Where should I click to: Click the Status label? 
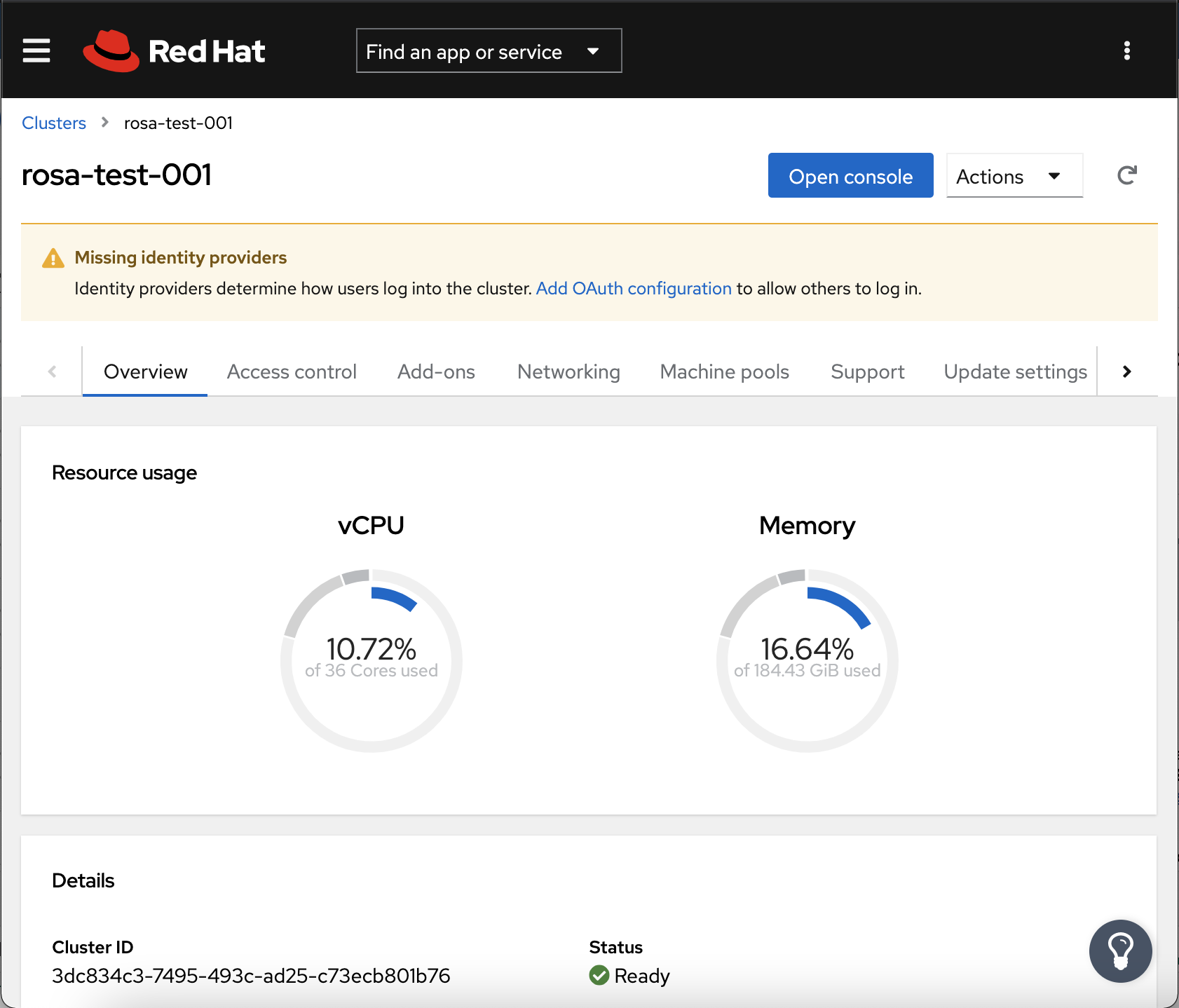click(x=616, y=947)
